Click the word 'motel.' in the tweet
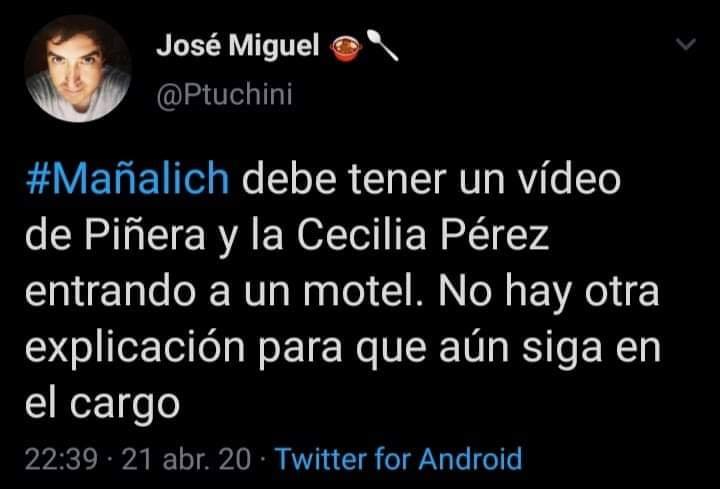The width and height of the screenshot is (720, 489). (365, 292)
